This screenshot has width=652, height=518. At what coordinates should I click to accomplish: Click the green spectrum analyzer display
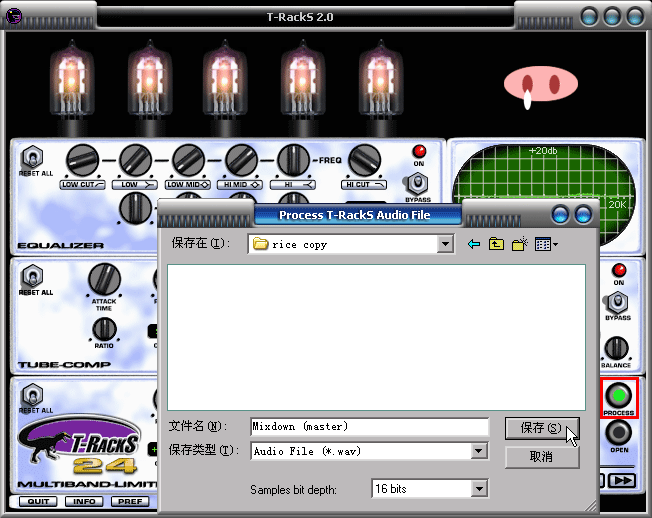coord(544,197)
